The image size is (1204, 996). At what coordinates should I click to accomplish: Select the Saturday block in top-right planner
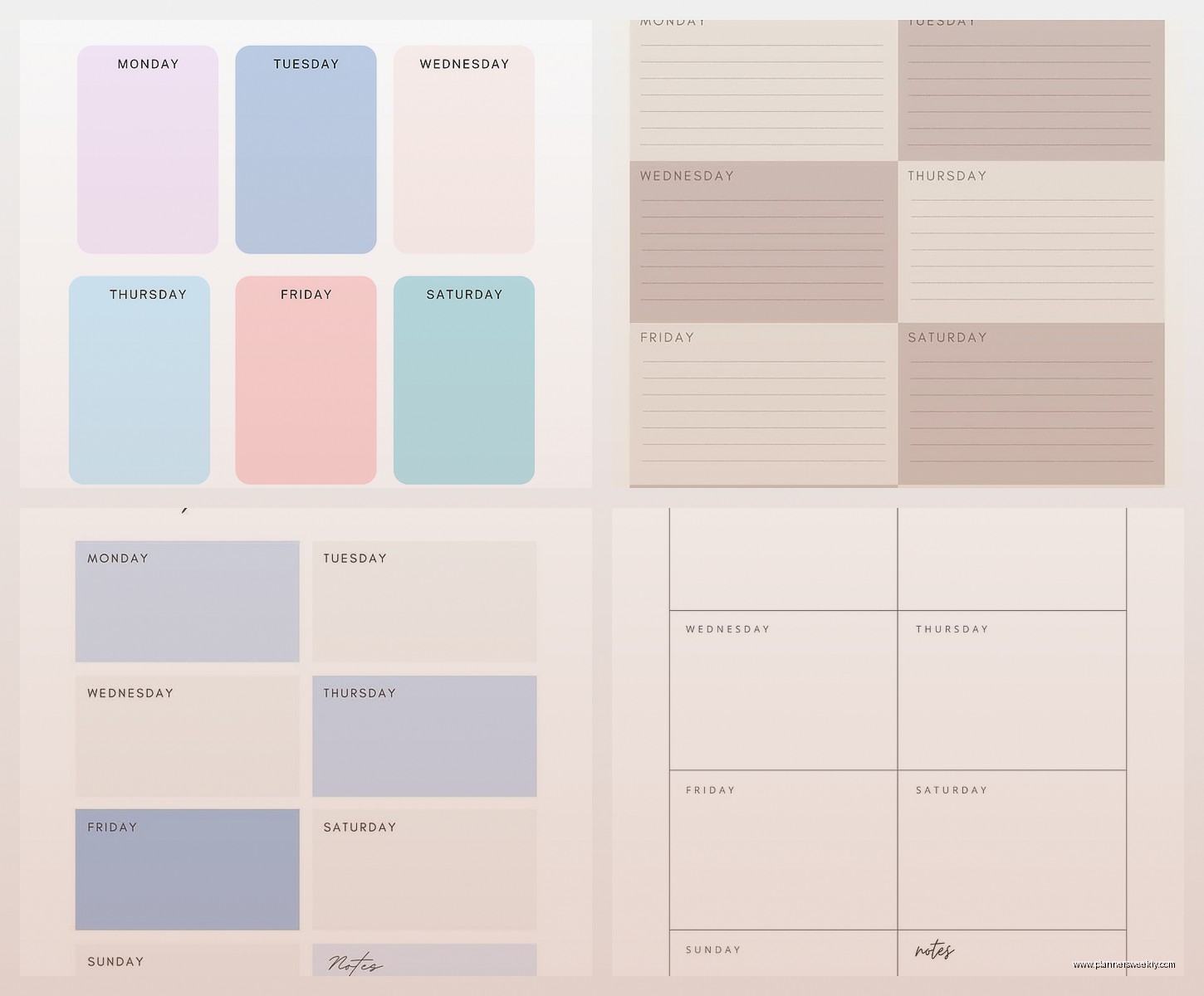point(1030,407)
